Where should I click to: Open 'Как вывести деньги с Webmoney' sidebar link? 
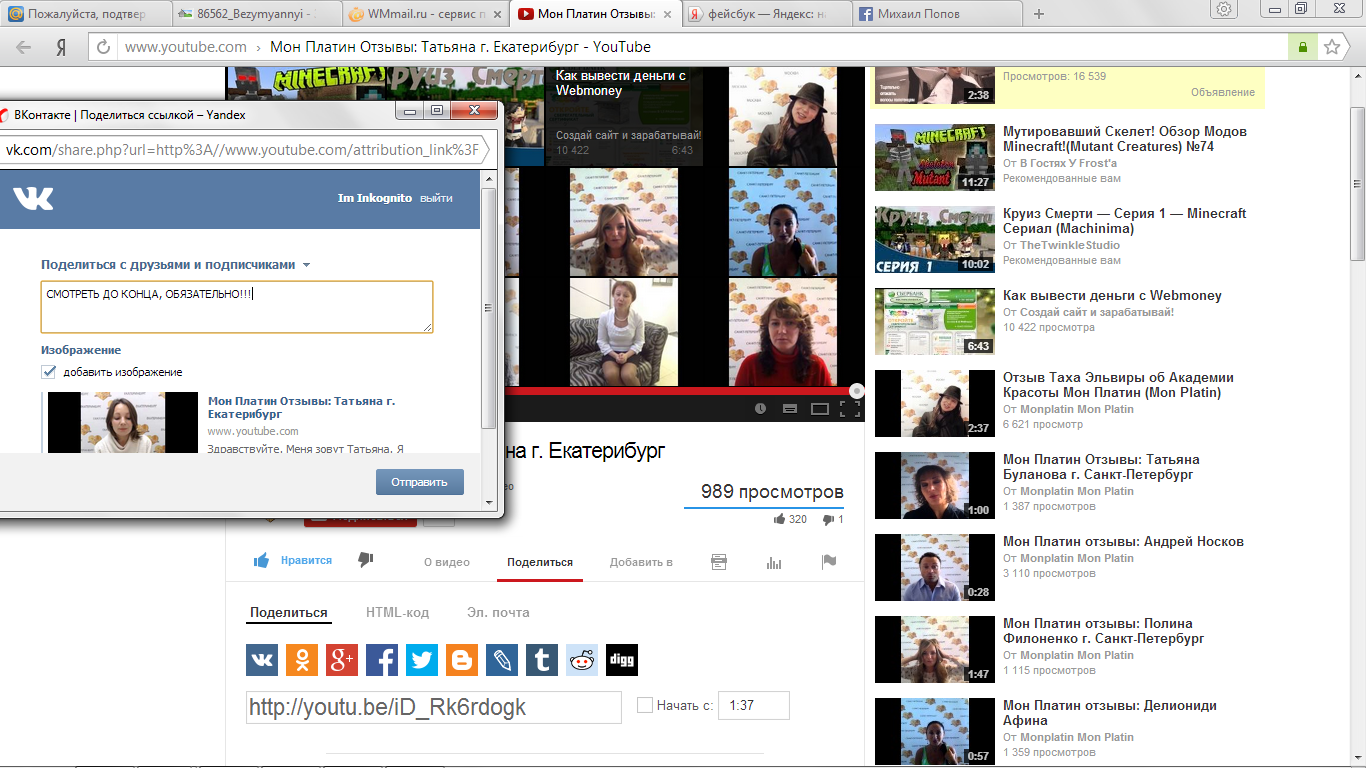[1112, 296]
